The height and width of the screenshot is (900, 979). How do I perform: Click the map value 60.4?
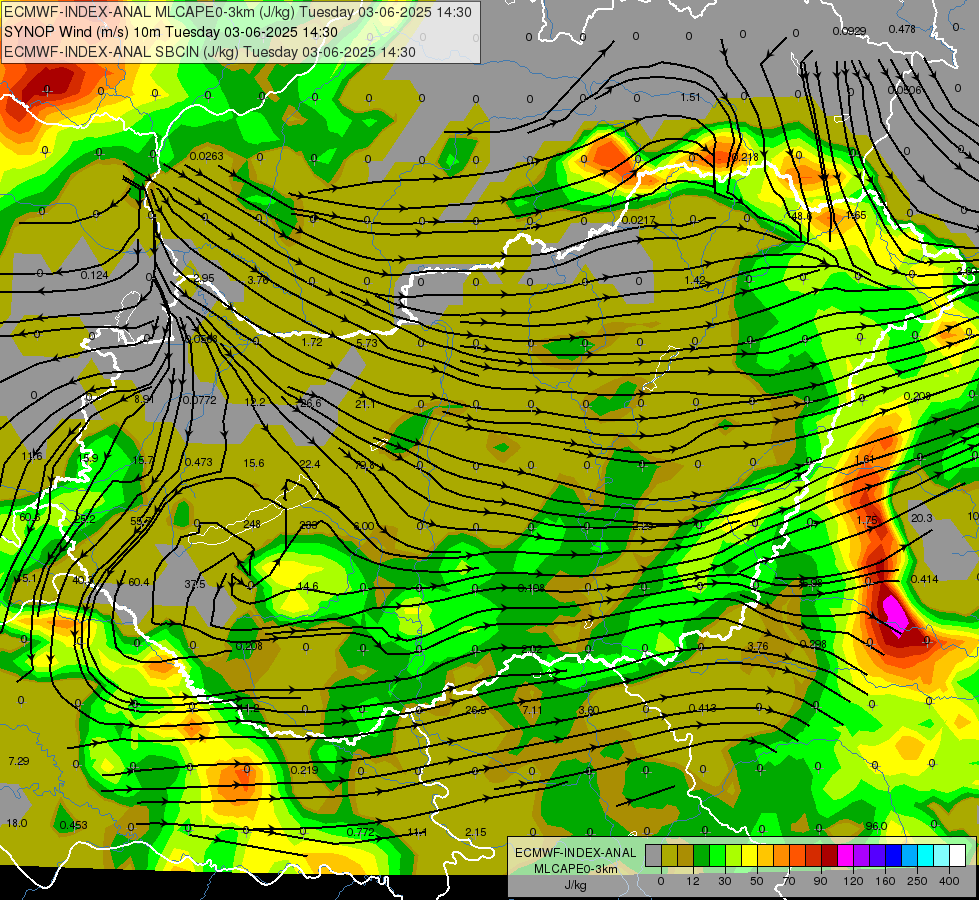[x=139, y=582]
